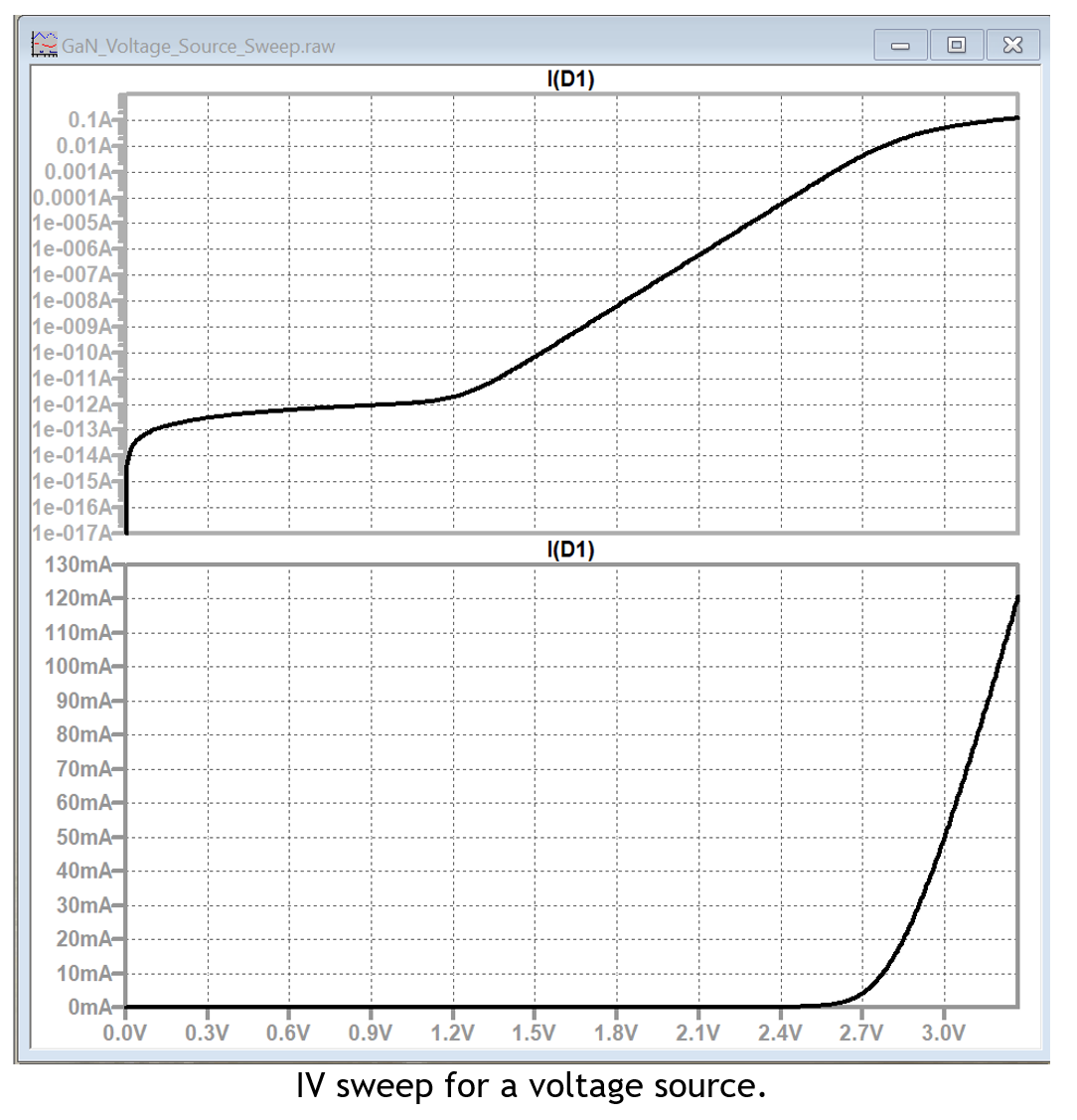Click the 1e-012A axis label
Screen dimensions: 1077x1120
click(73, 404)
